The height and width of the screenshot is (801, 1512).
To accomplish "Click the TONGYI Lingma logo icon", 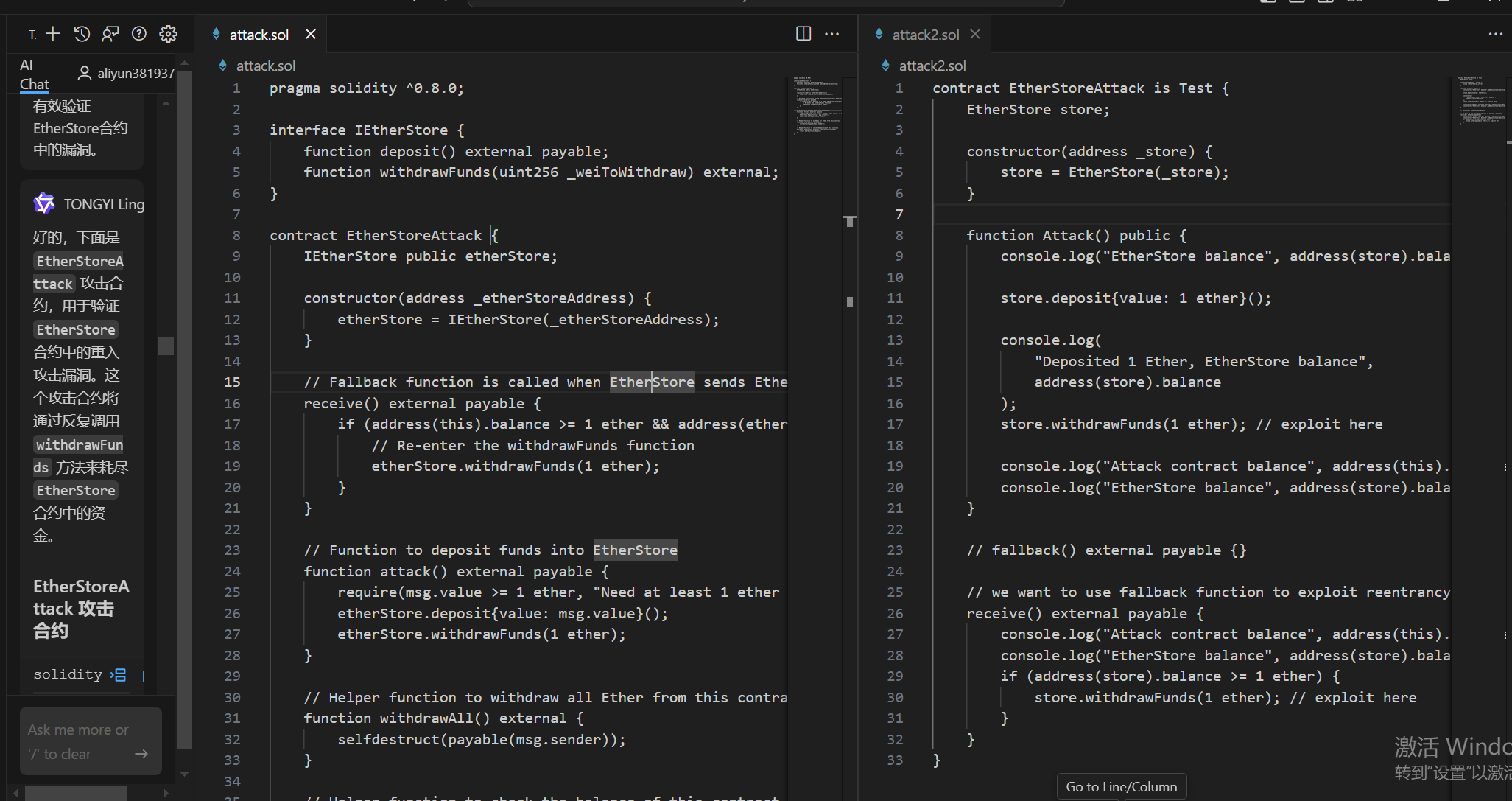I will pyautogui.click(x=44, y=203).
